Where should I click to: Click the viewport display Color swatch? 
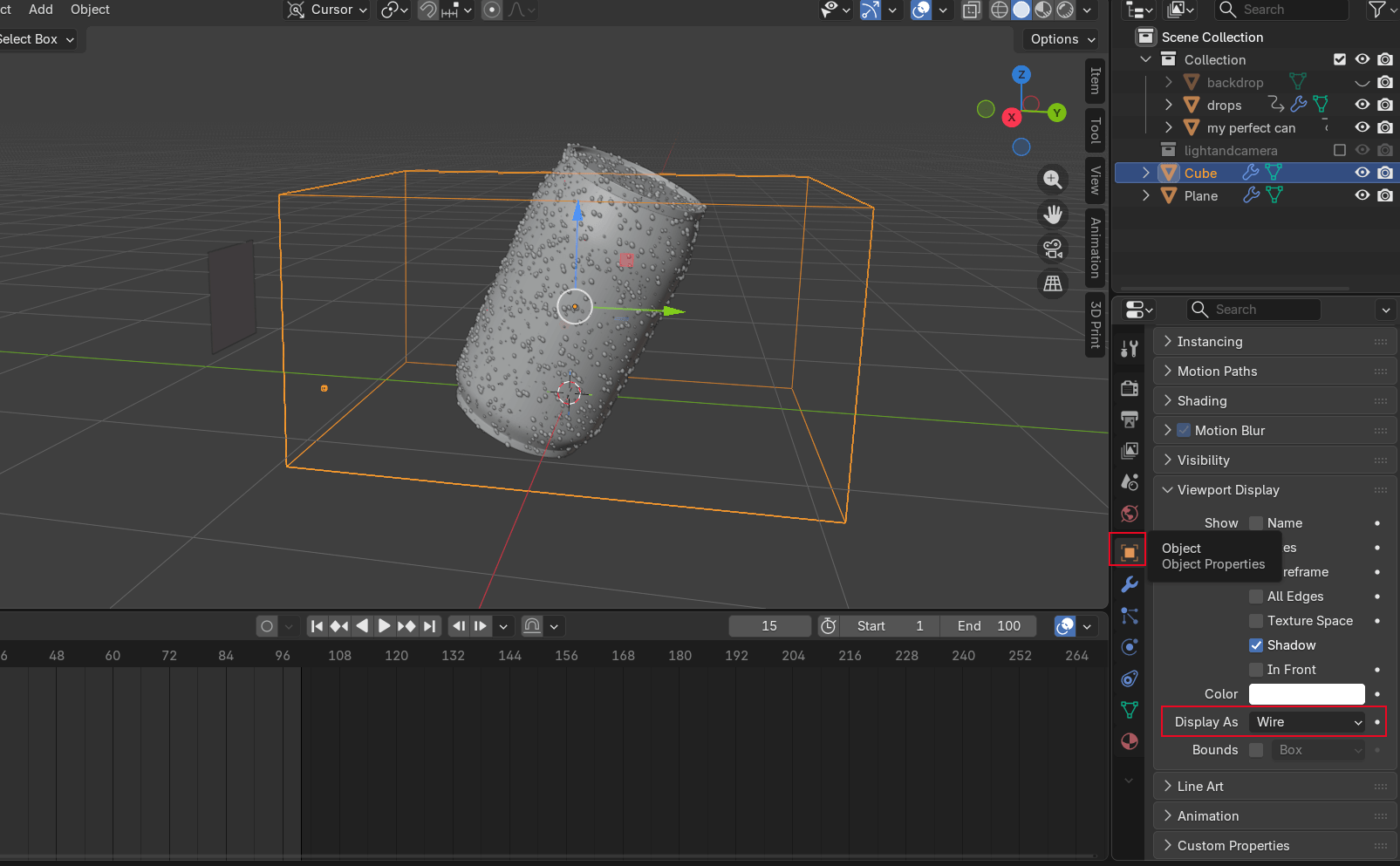click(1307, 694)
